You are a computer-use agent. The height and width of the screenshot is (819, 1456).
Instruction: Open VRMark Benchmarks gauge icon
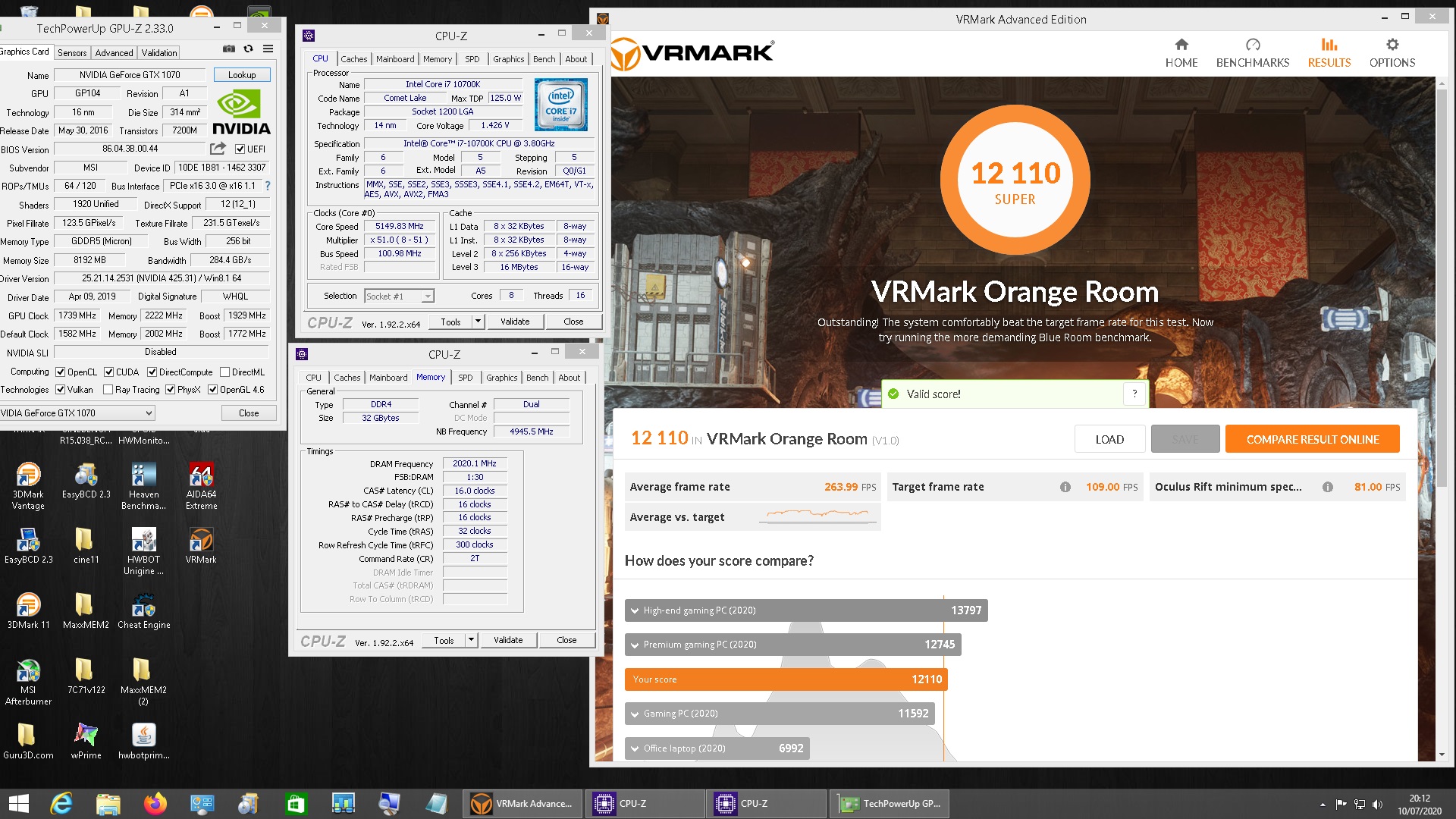tap(1253, 45)
